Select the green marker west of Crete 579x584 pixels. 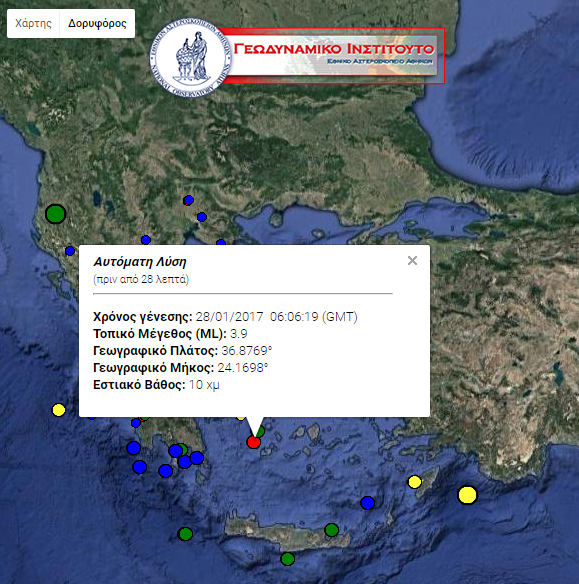[x=185, y=534]
